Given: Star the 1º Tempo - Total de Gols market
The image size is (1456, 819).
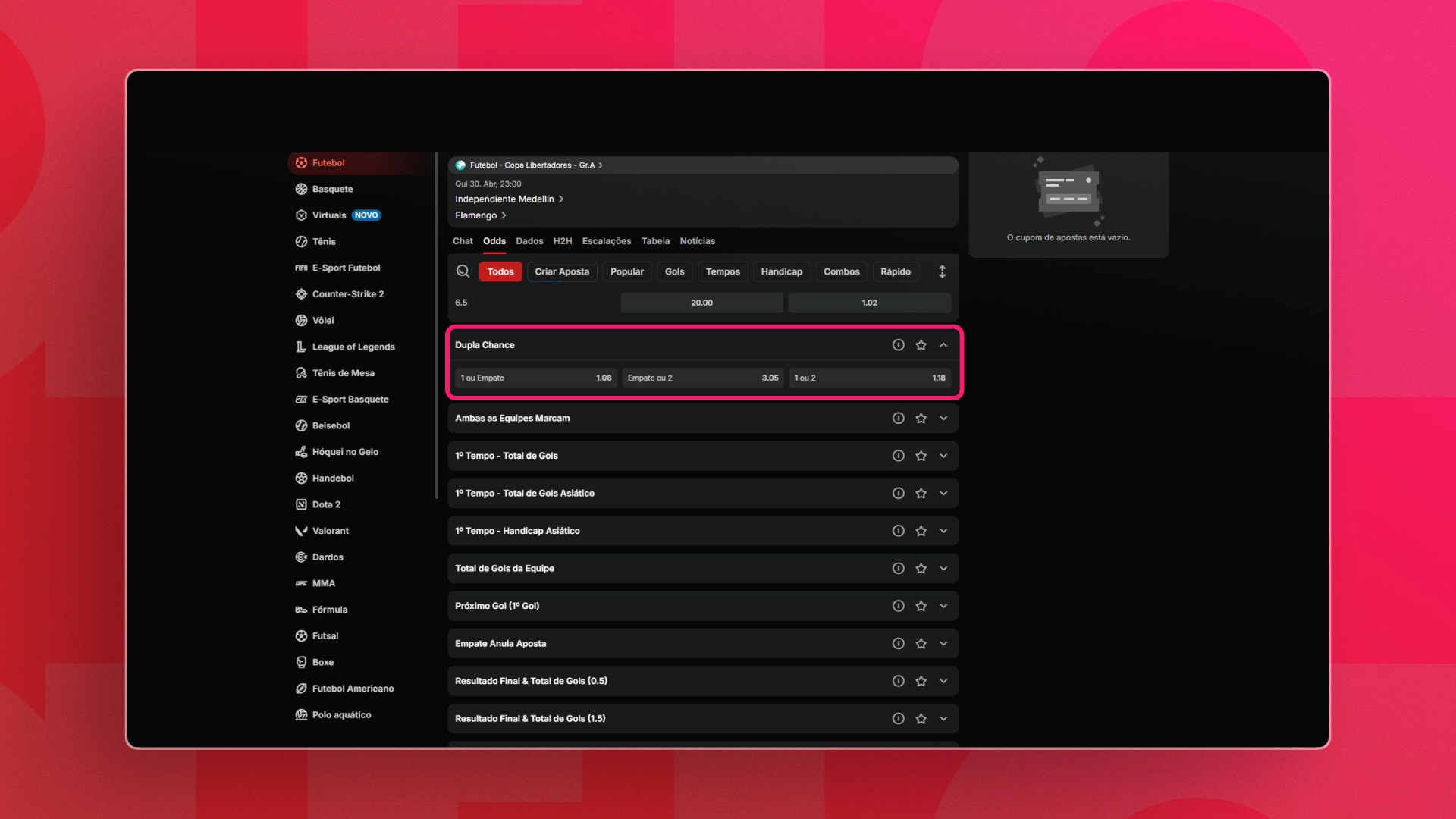Looking at the screenshot, I should 921,456.
